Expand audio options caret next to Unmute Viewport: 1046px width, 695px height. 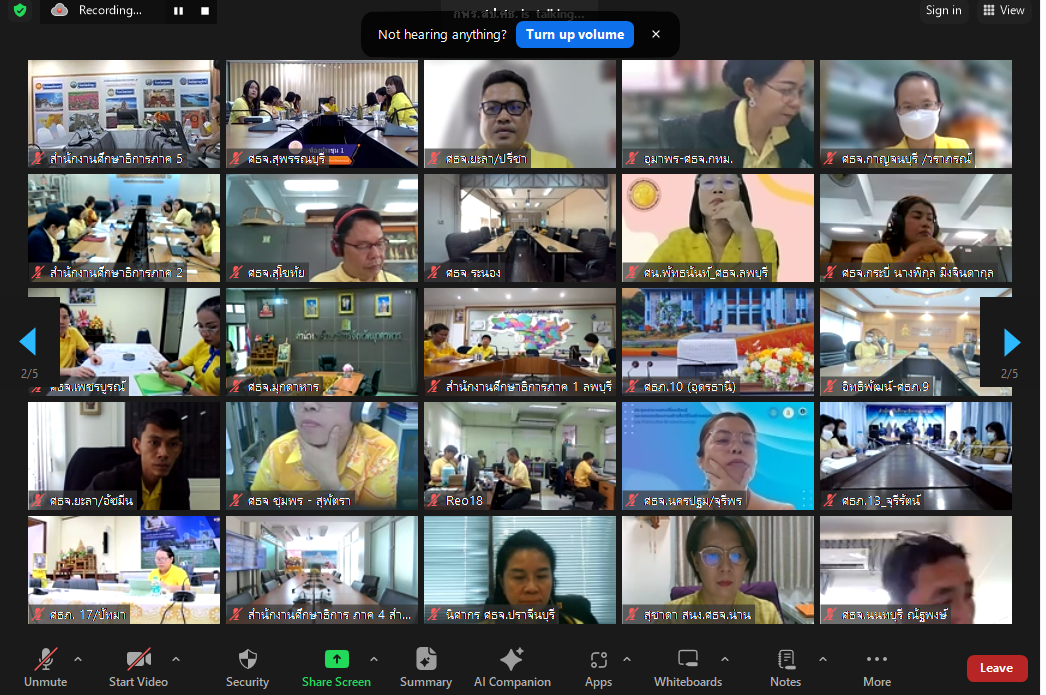(78, 659)
